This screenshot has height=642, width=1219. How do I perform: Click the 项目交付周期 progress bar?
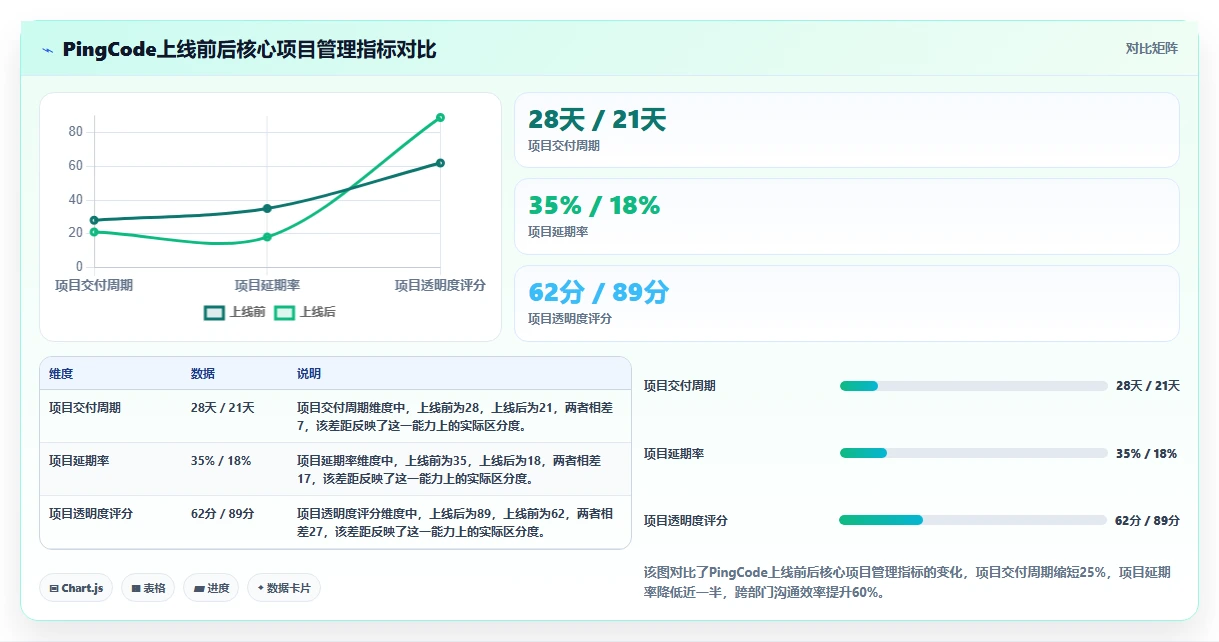974,386
